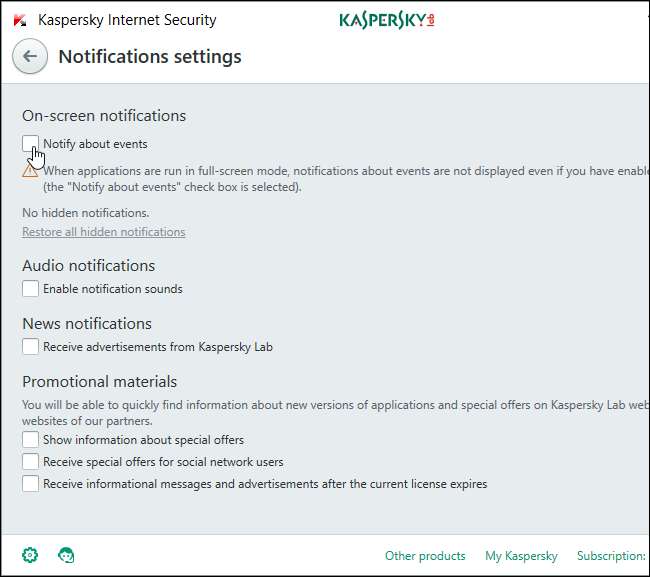Click the orange warning triangle icon
The width and height of the screenshot is (650, 577).
click(x=30, y=171)
